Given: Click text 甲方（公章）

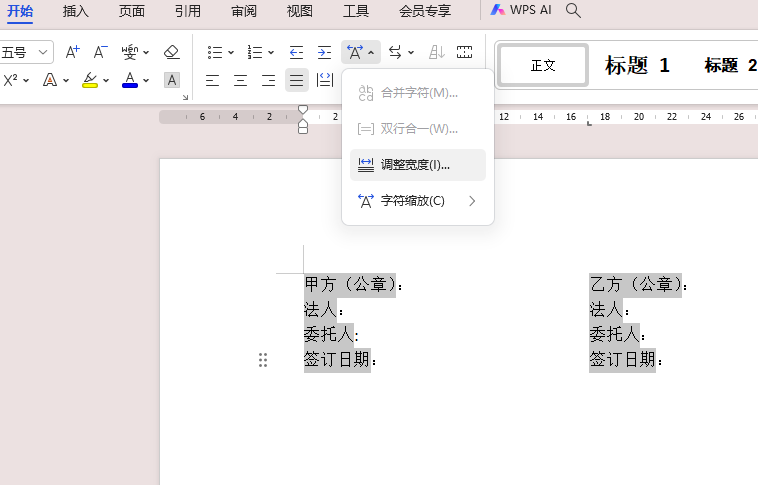Looking at the screenshot, I should (350, 284).
